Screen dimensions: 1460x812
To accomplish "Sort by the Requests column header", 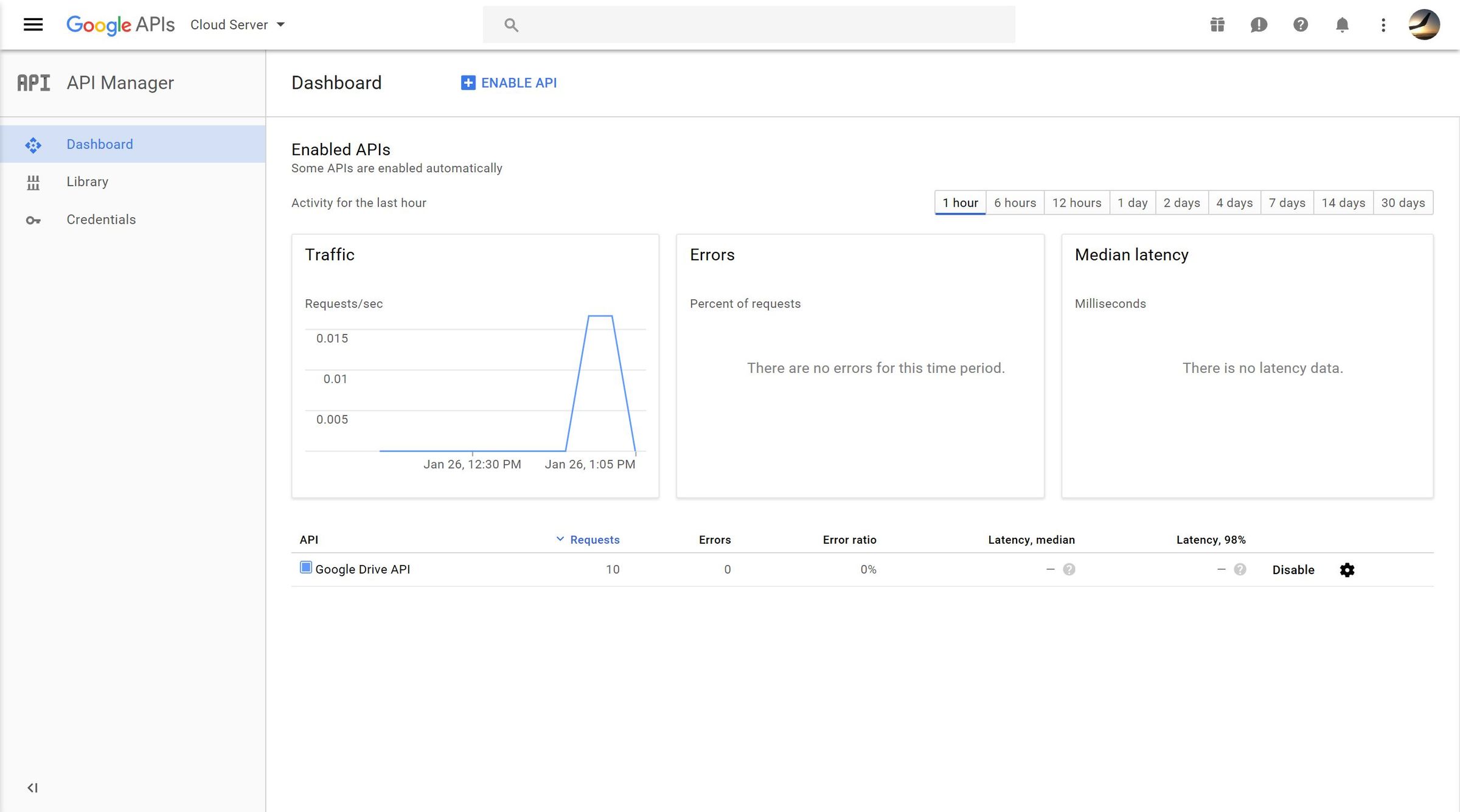I will pos(594,540).
